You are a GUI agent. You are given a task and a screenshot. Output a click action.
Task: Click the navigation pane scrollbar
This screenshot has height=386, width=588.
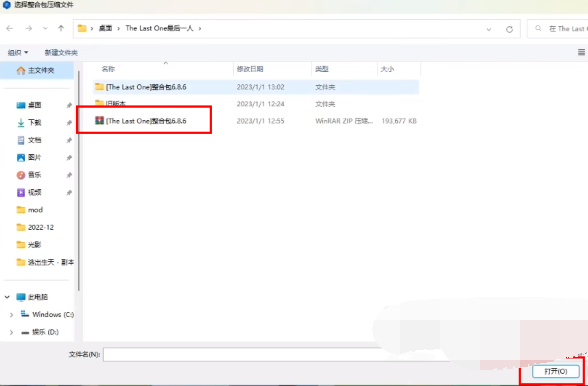click(x=78, y=180)
